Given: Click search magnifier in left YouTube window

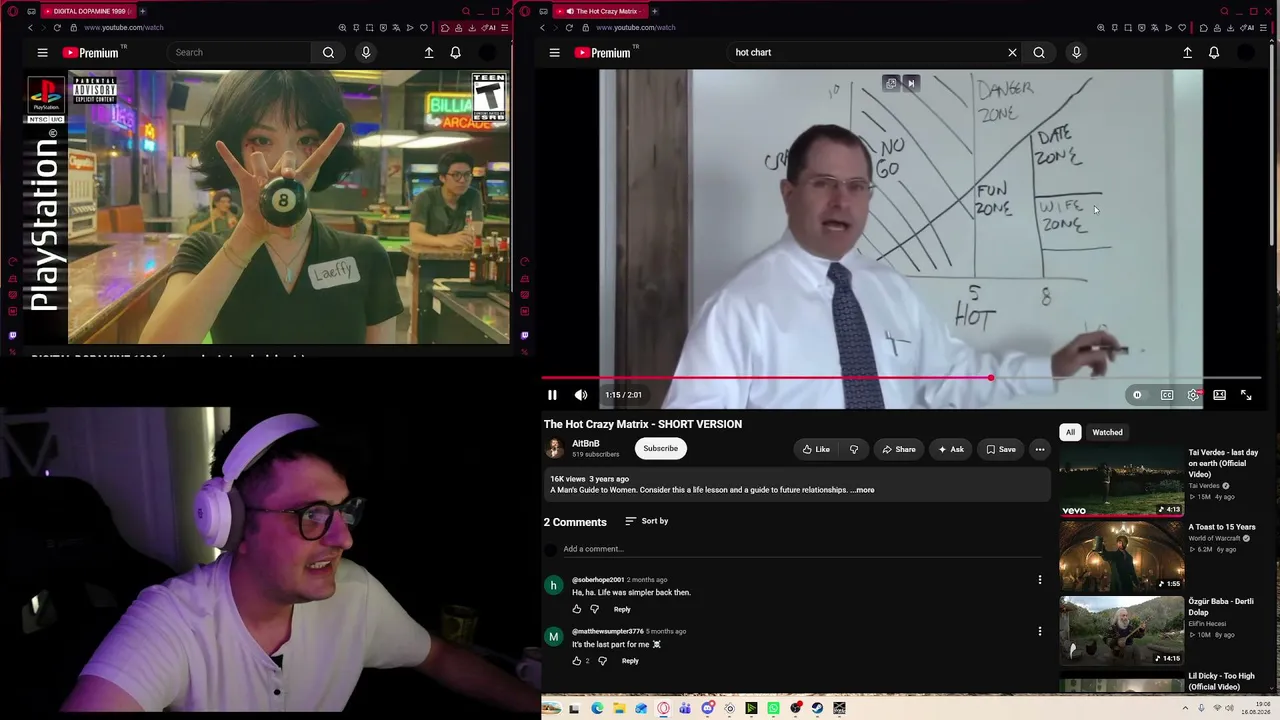Looking at the screenshot, I should pos(328,52).
